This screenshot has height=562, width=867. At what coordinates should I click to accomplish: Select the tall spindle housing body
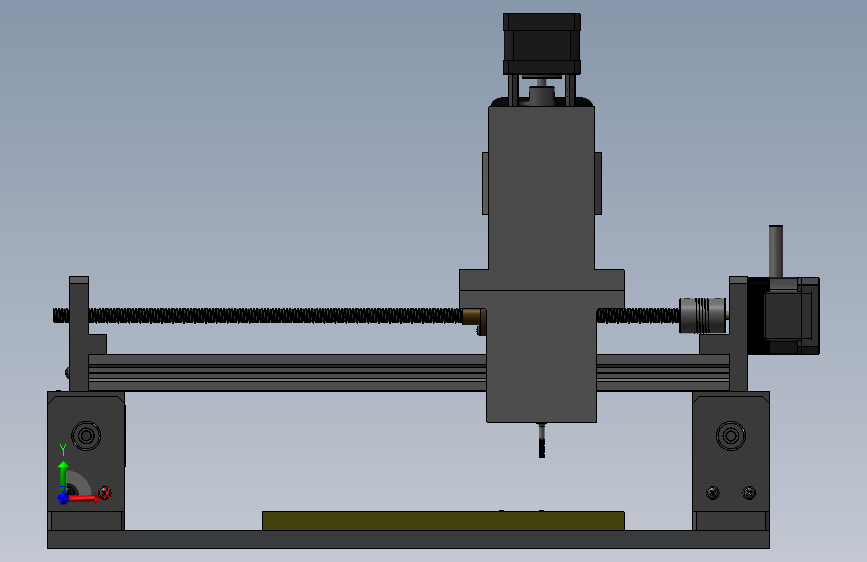coord(541,188)
